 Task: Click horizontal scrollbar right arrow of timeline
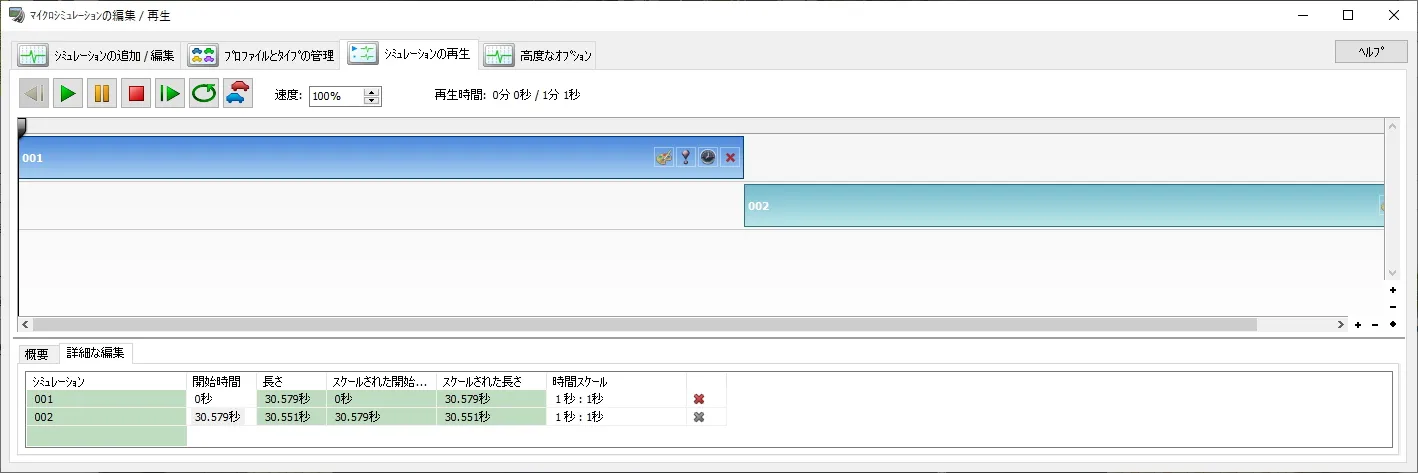click(1341, 324)
